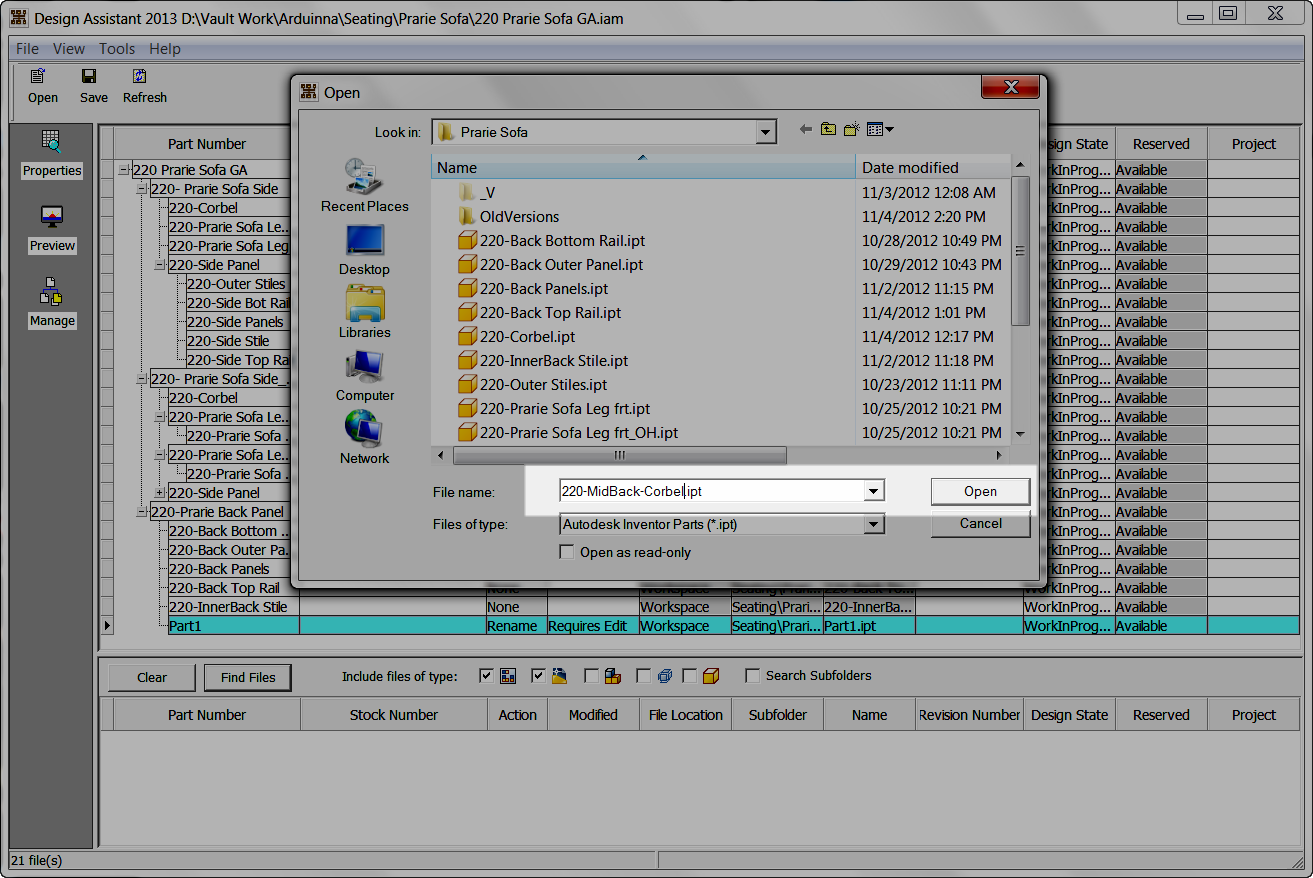Check the Open as read-only checkbox

pos(567,551)
